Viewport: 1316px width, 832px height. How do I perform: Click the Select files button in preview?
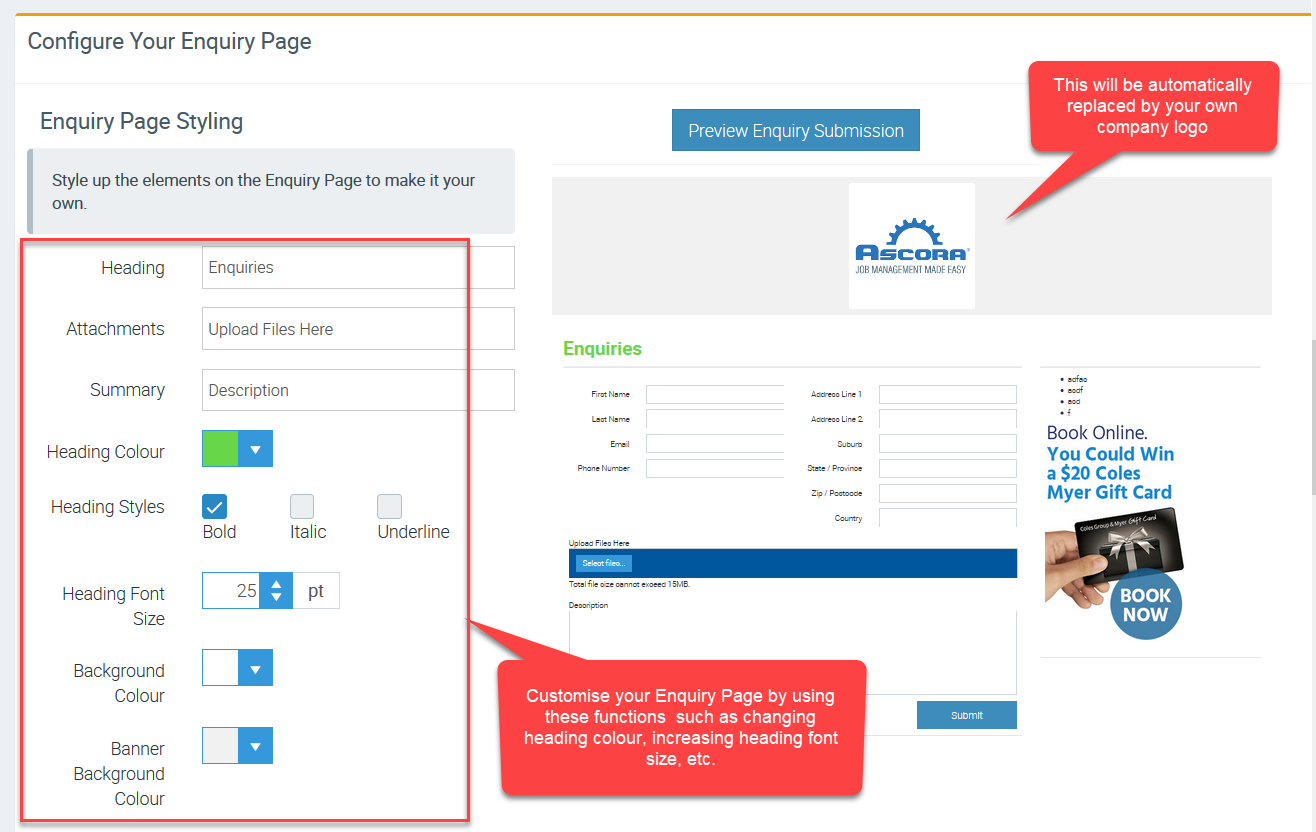(603, 563)
